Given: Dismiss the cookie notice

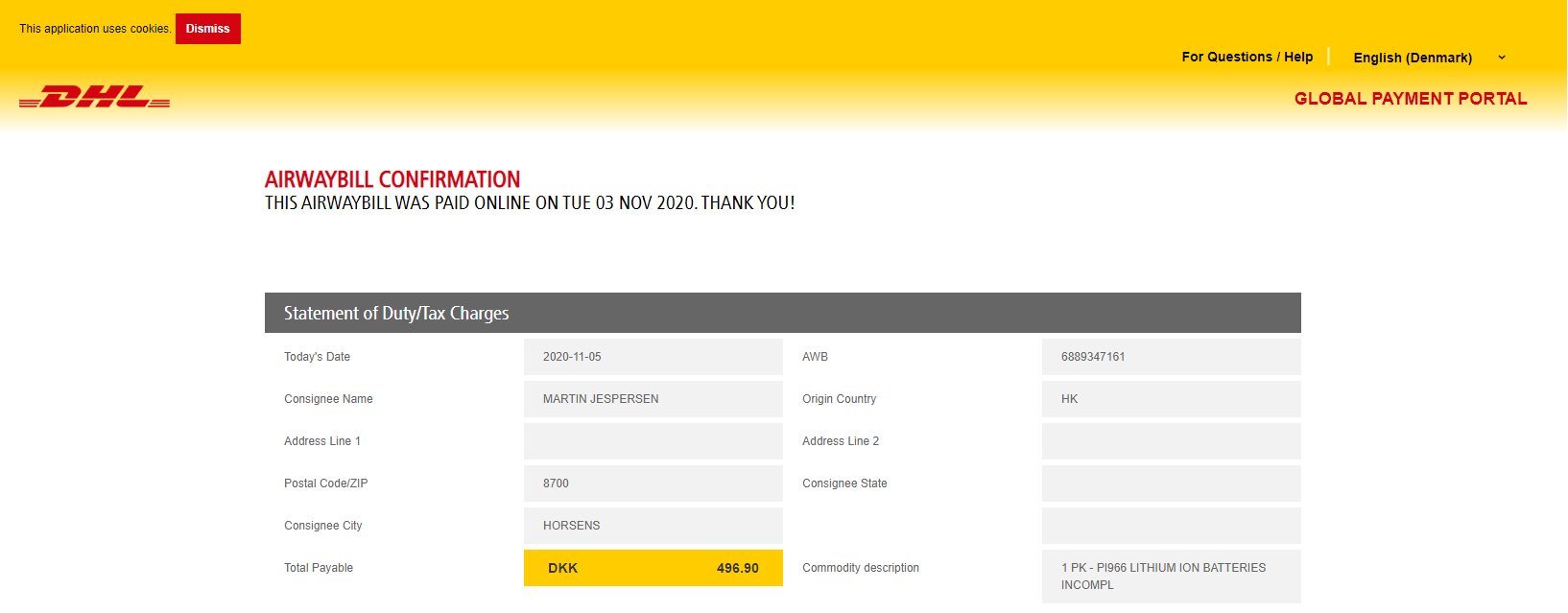Looking at the screenshot, I should pos(208,29).
